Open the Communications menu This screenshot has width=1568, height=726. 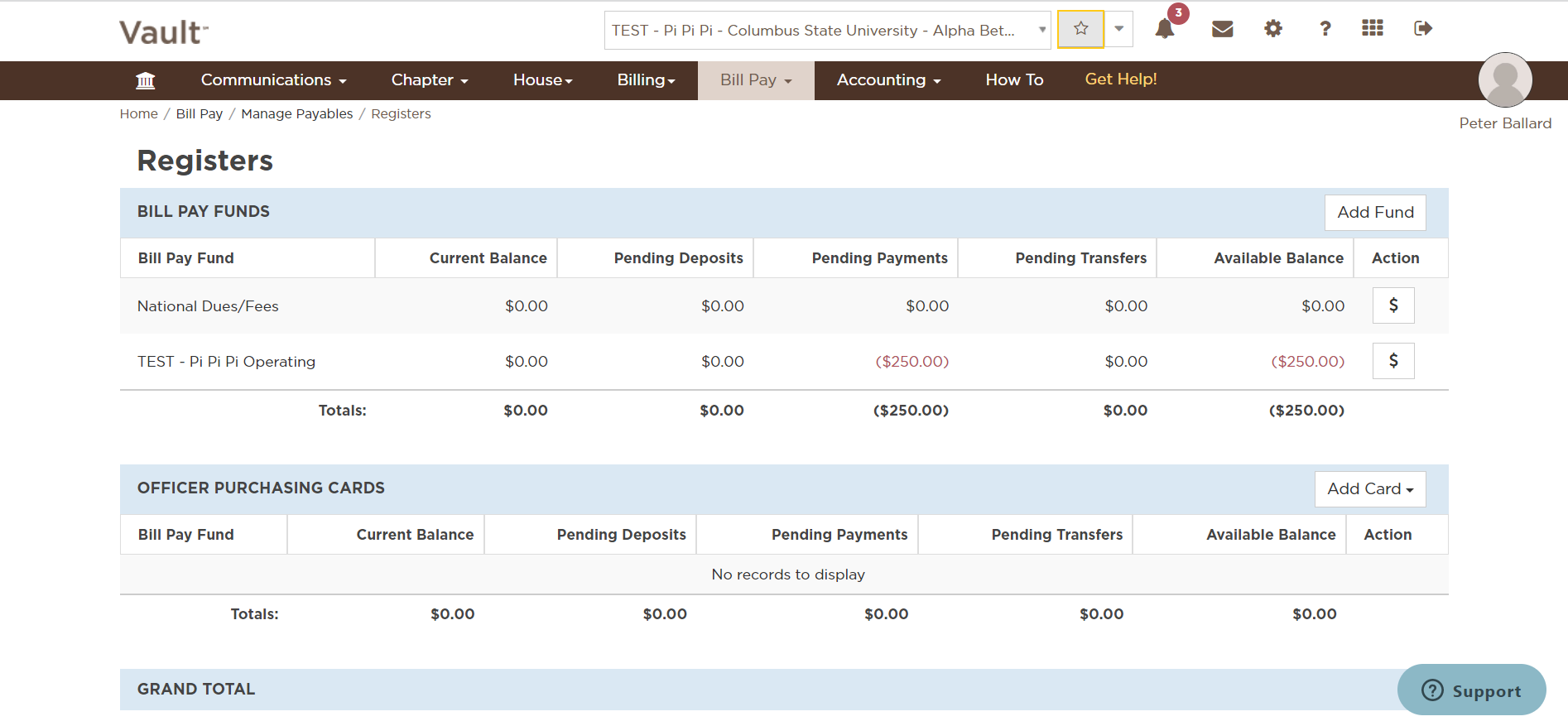[x=273, y=80]
